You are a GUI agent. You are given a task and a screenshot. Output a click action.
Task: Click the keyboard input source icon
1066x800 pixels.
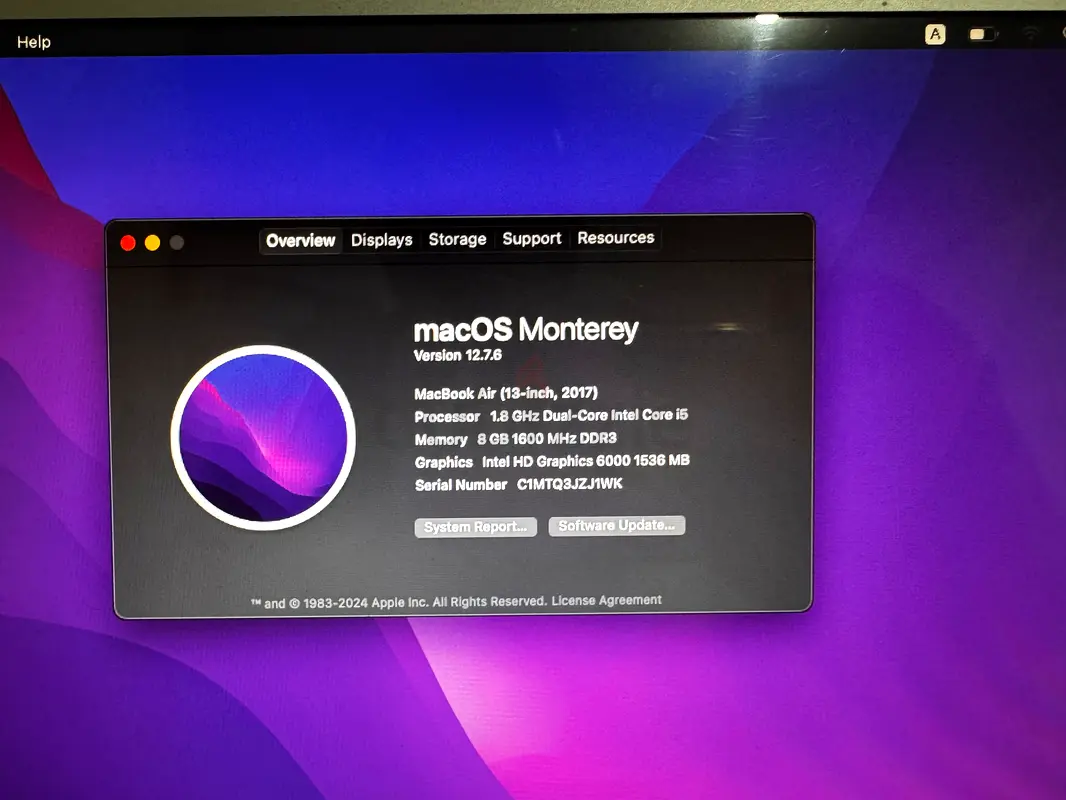tap(935, 34)
